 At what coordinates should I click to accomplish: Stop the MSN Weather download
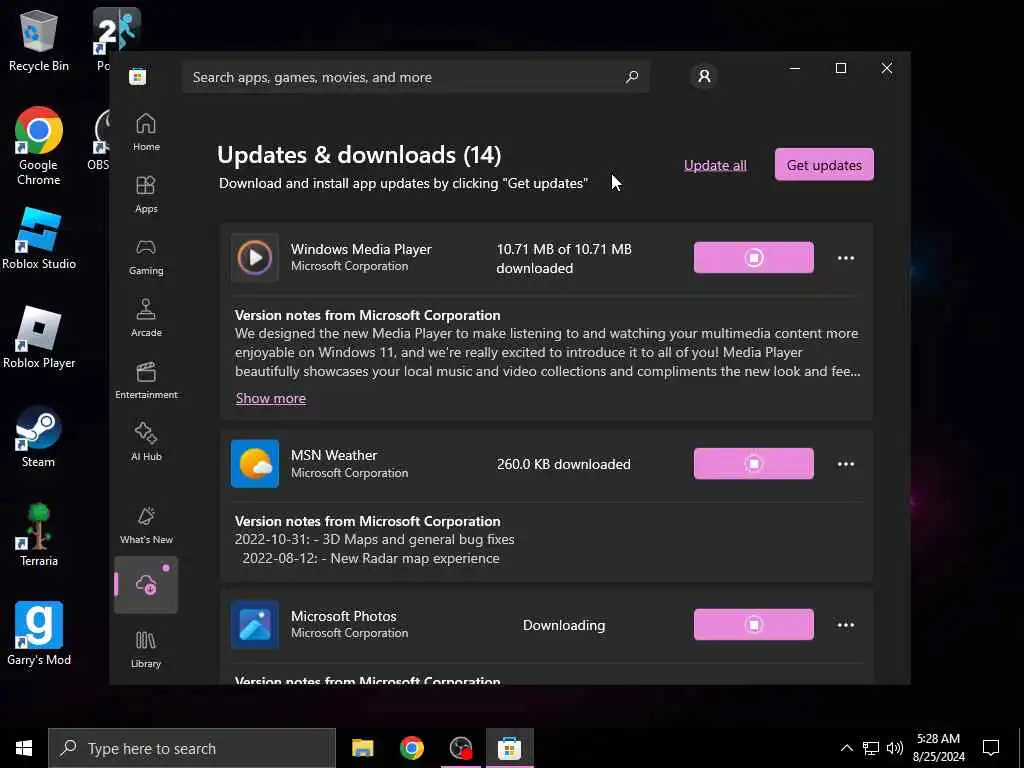click(x=754, y=464)
